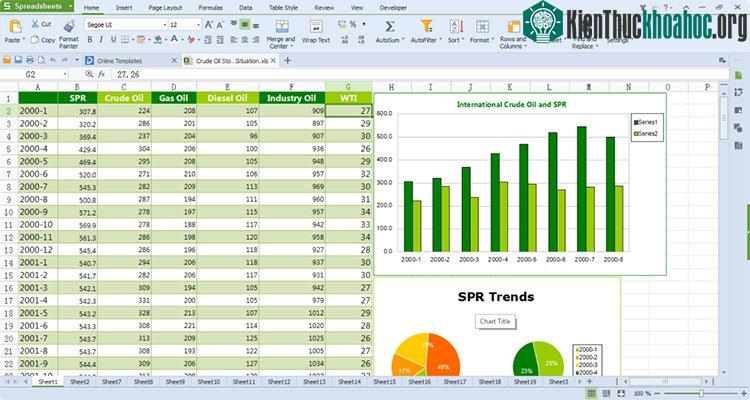The width and height of the screenshot is (750, 400).
Task: Align text right in the ribbon
Action: 255,40
